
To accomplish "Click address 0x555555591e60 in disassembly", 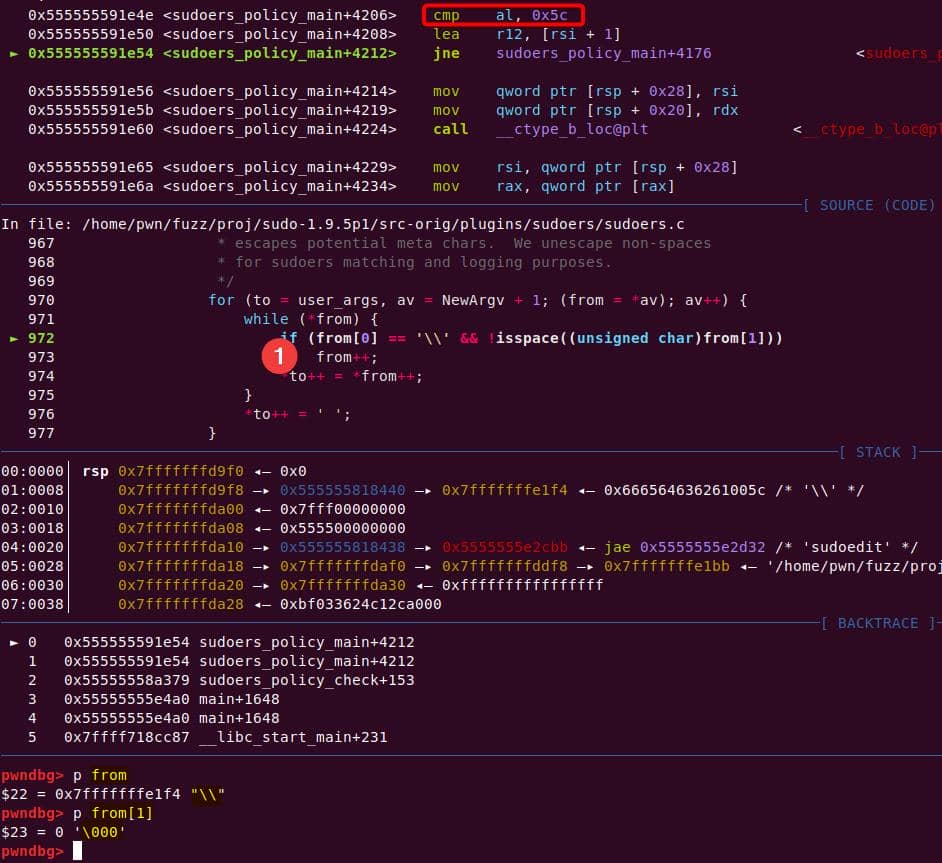I will [x=90, y=130].
